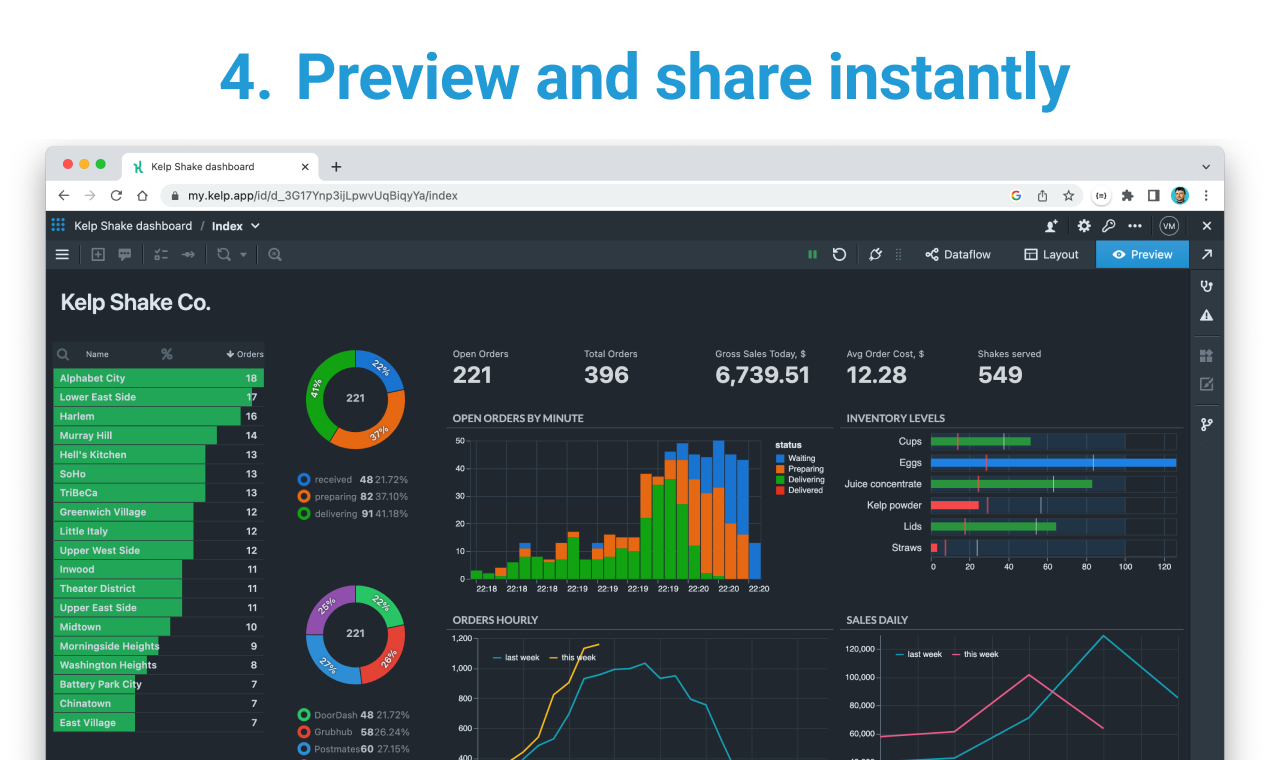Viewport: 1270px width, 760px height.
Task: Toggle Grubhub legend item
Action: 352,732
